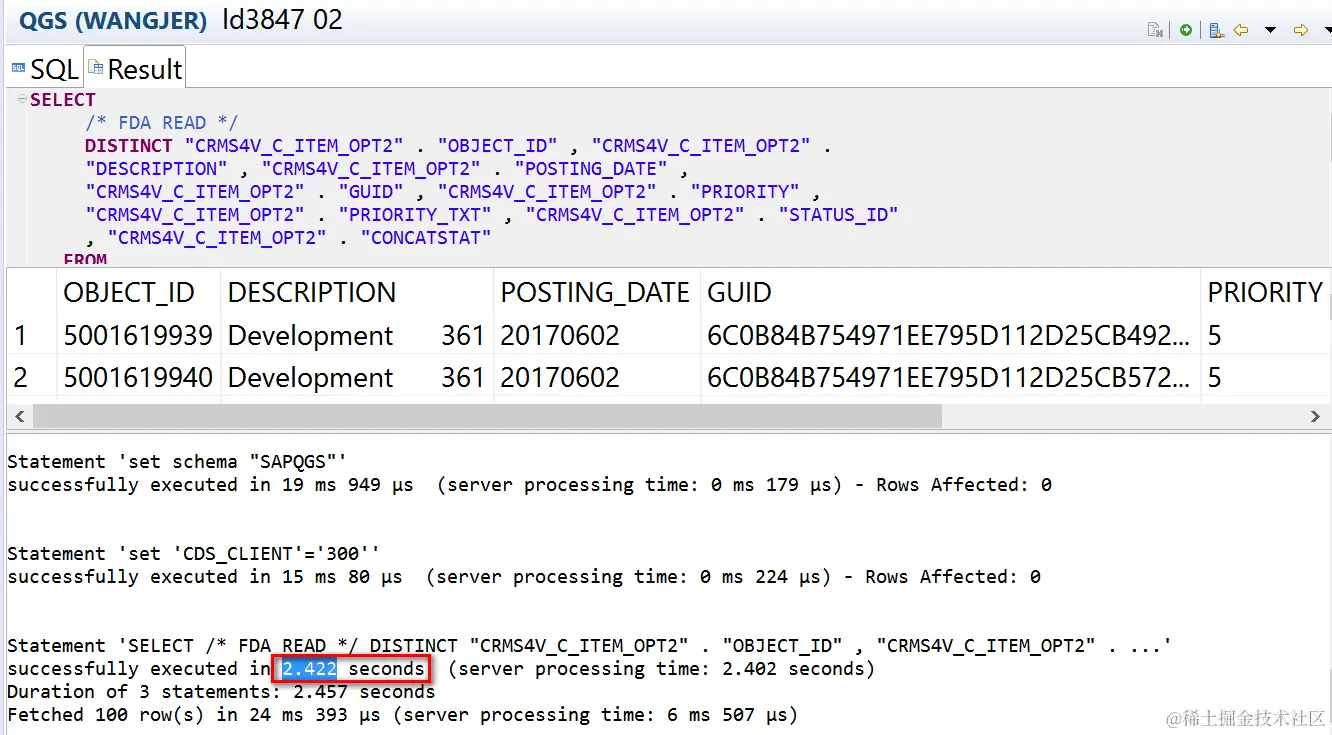Screen dimensions: 1332x735
Task: Click the QGS (WANGJER) connection title
Action: pyautogui.click(x=113, y=19)
